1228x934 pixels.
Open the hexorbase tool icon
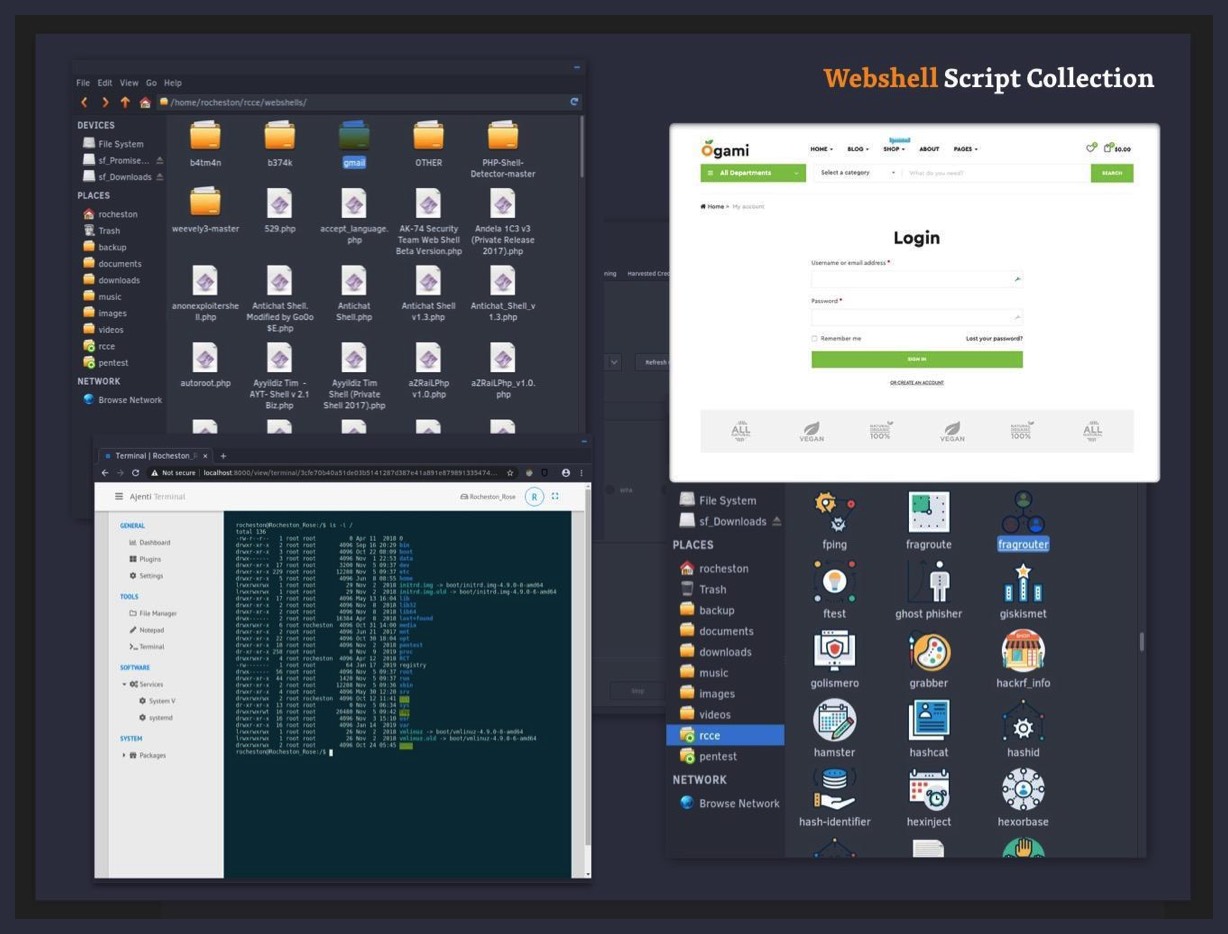(1023, 789)
